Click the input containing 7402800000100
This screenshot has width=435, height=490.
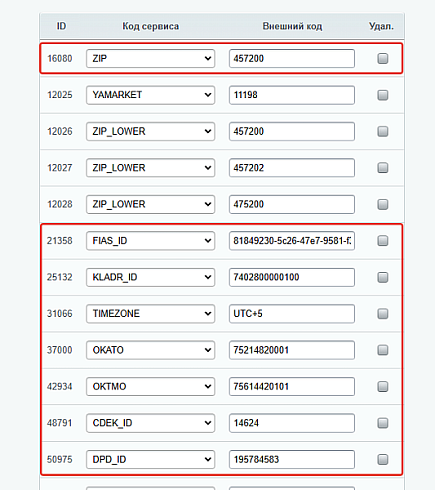pyautogui.click(x=292, y=277)
